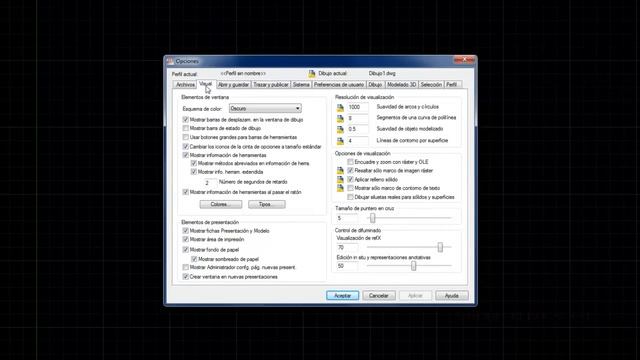Switch to the Abrir y guardar tab
This screenshot has height=360, width=640.
coord(233,84)
